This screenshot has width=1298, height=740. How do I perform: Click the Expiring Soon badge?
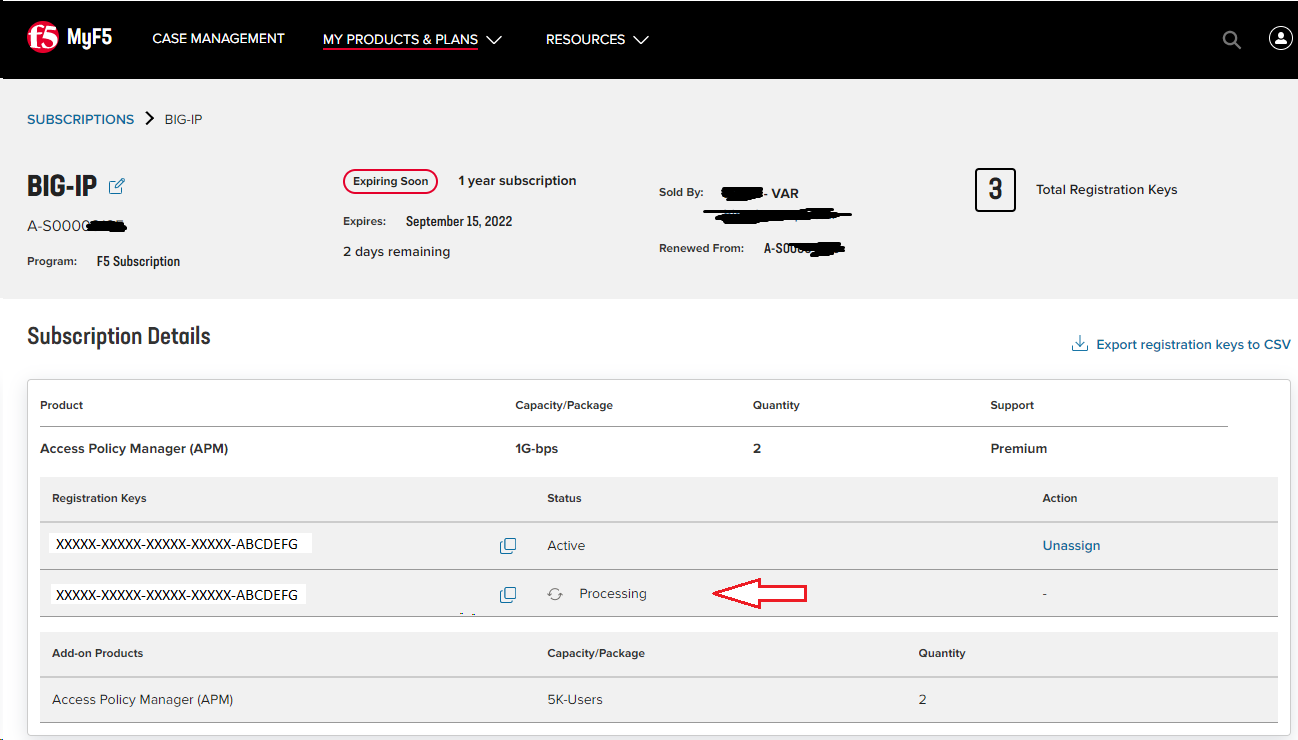click(x=390, y=181)
